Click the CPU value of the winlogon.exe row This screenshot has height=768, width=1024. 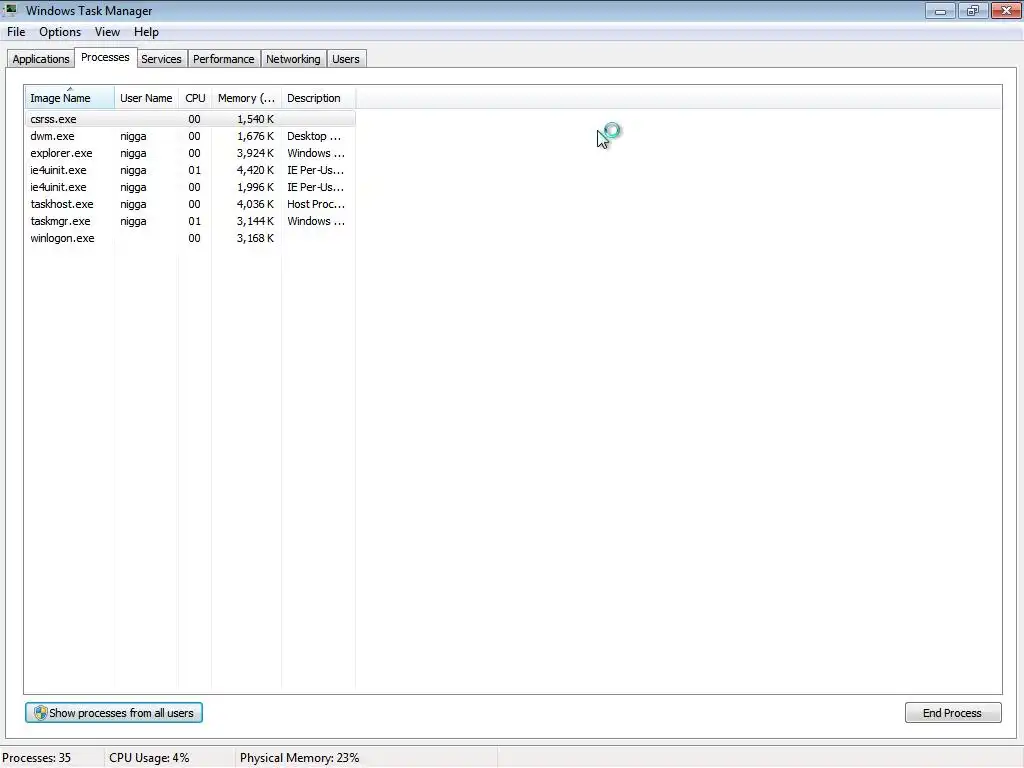pyautogui.click(x=195, y=238)
